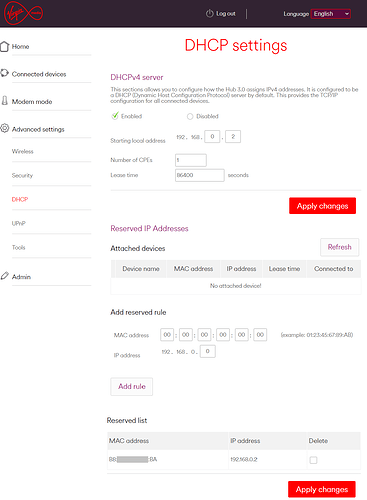The image size is (367, 500).
Task: Click the DHCPv4 server heading
Action: (137, 77)
